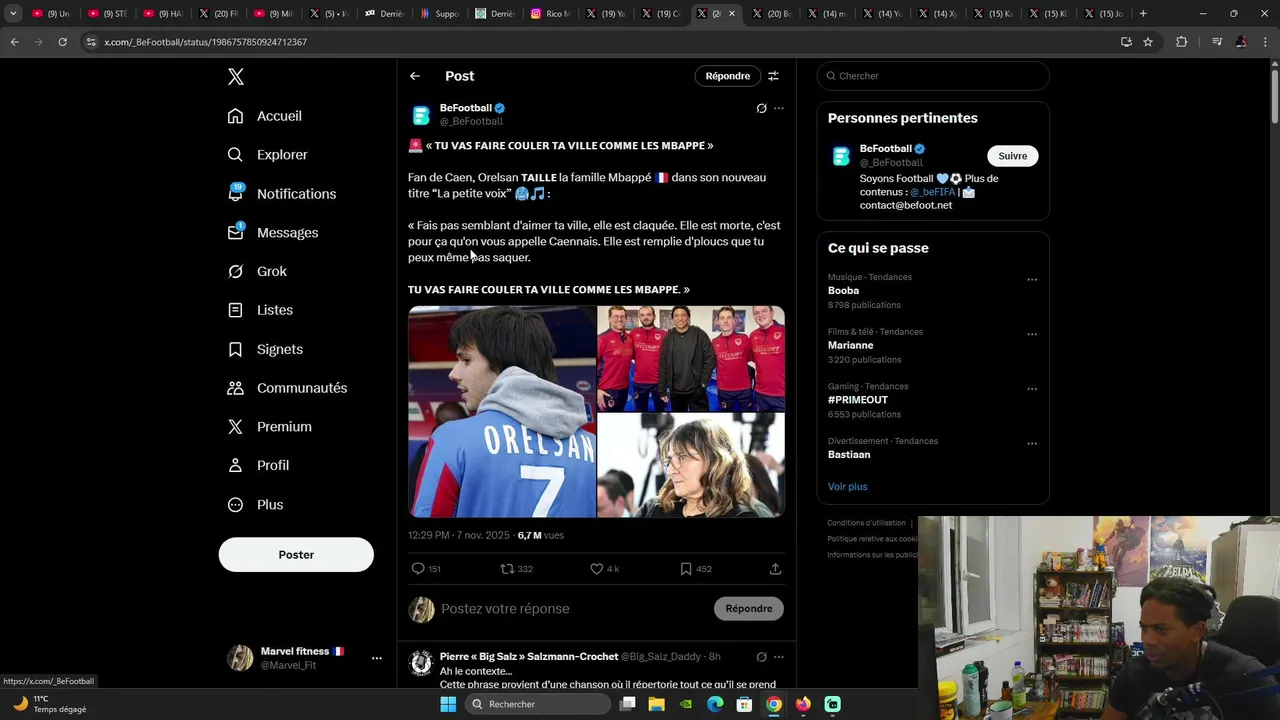Open new browser tab with plus
Screen dimensions: 1280x720
(1143, 14)
